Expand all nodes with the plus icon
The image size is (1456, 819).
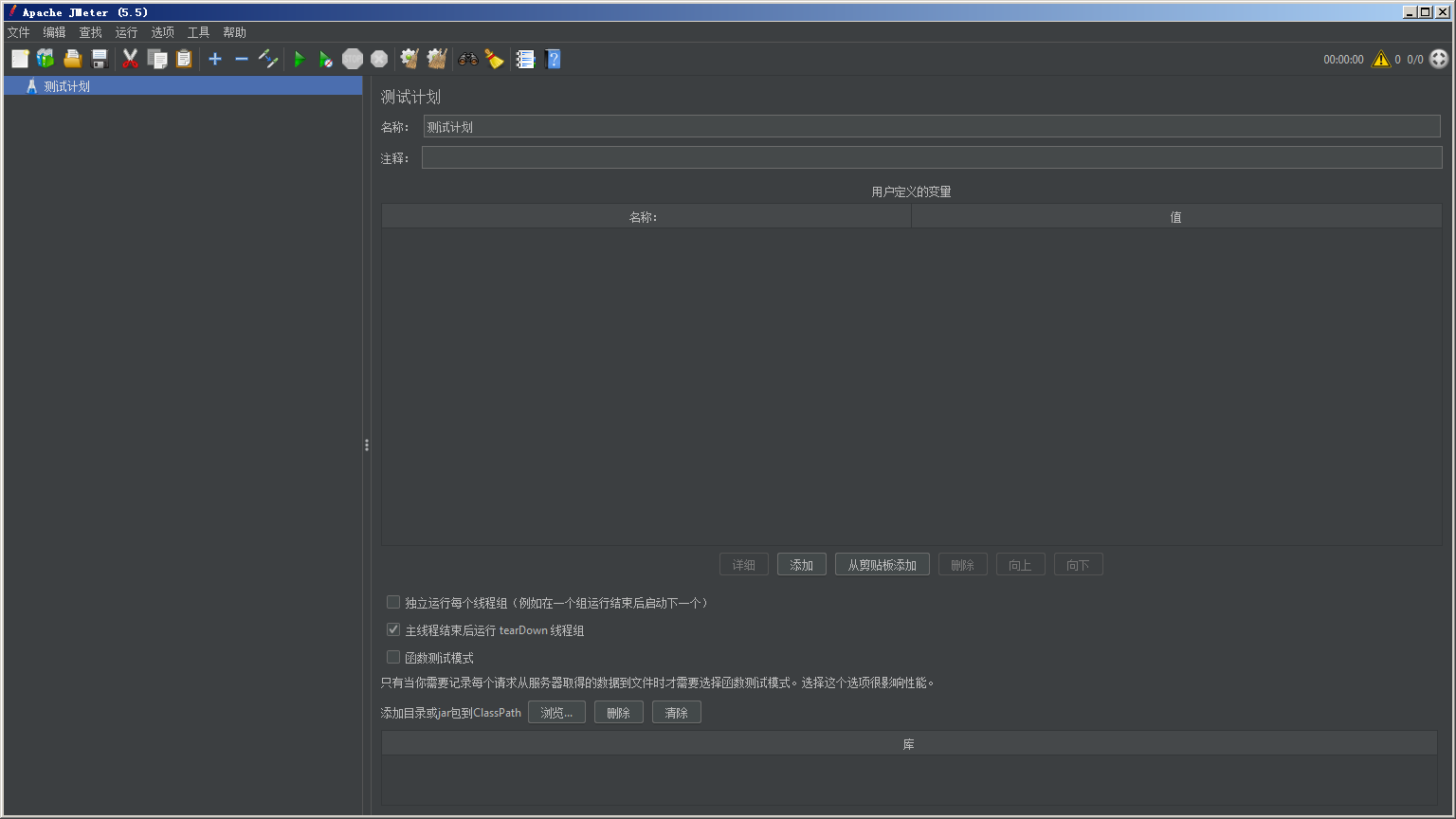pos(215,59)
